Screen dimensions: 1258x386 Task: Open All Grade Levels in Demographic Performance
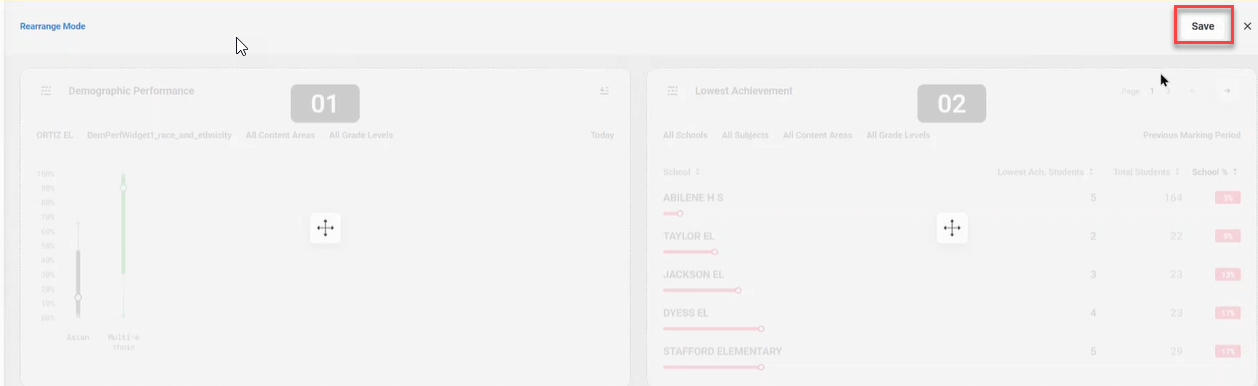[361, 135]
